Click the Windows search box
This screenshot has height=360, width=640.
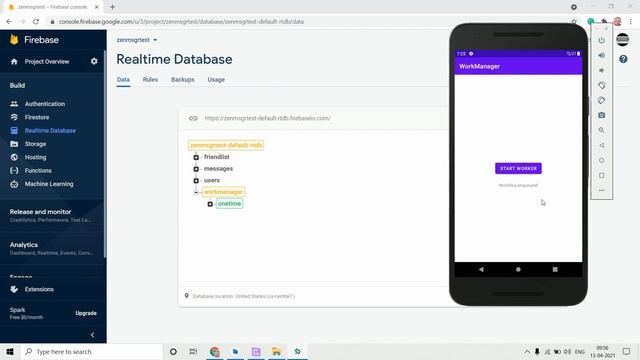pyautogui.click(x=92, y=351)
